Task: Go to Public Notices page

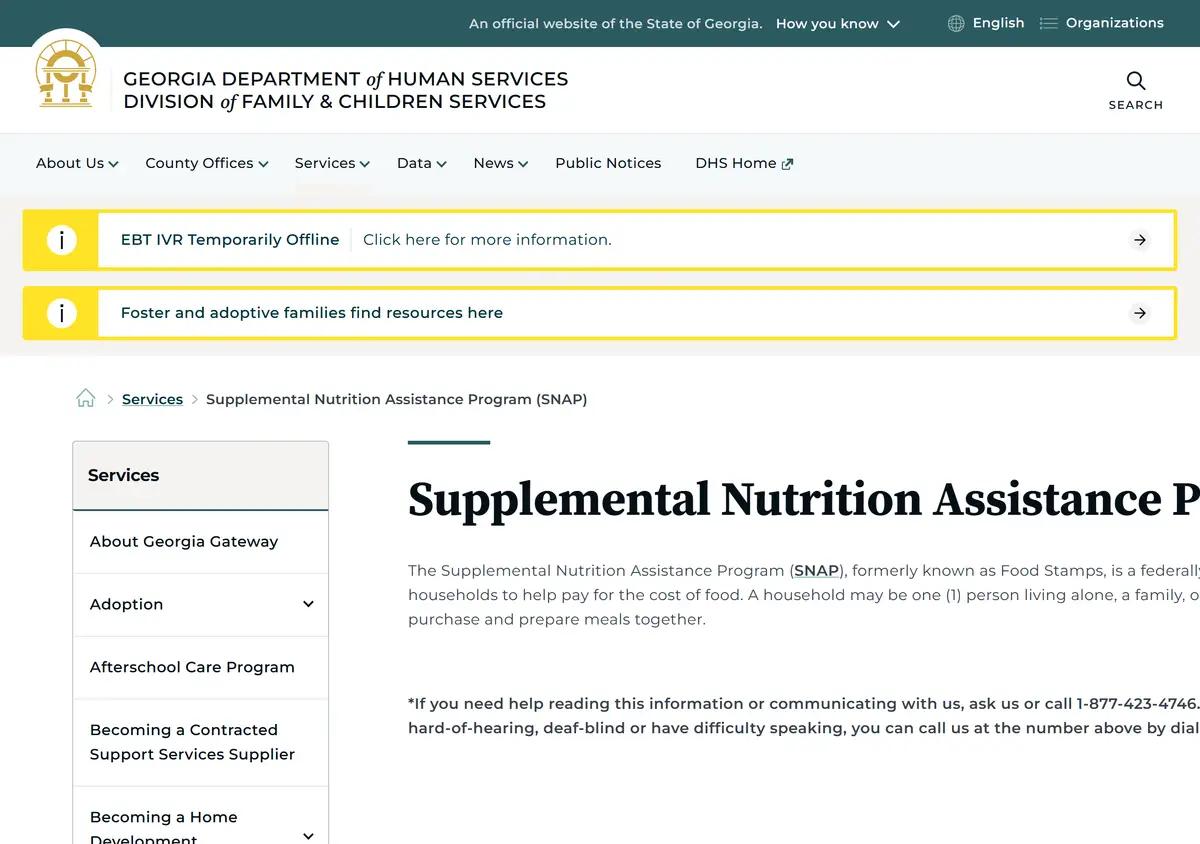Action: (x=608, y=163)
